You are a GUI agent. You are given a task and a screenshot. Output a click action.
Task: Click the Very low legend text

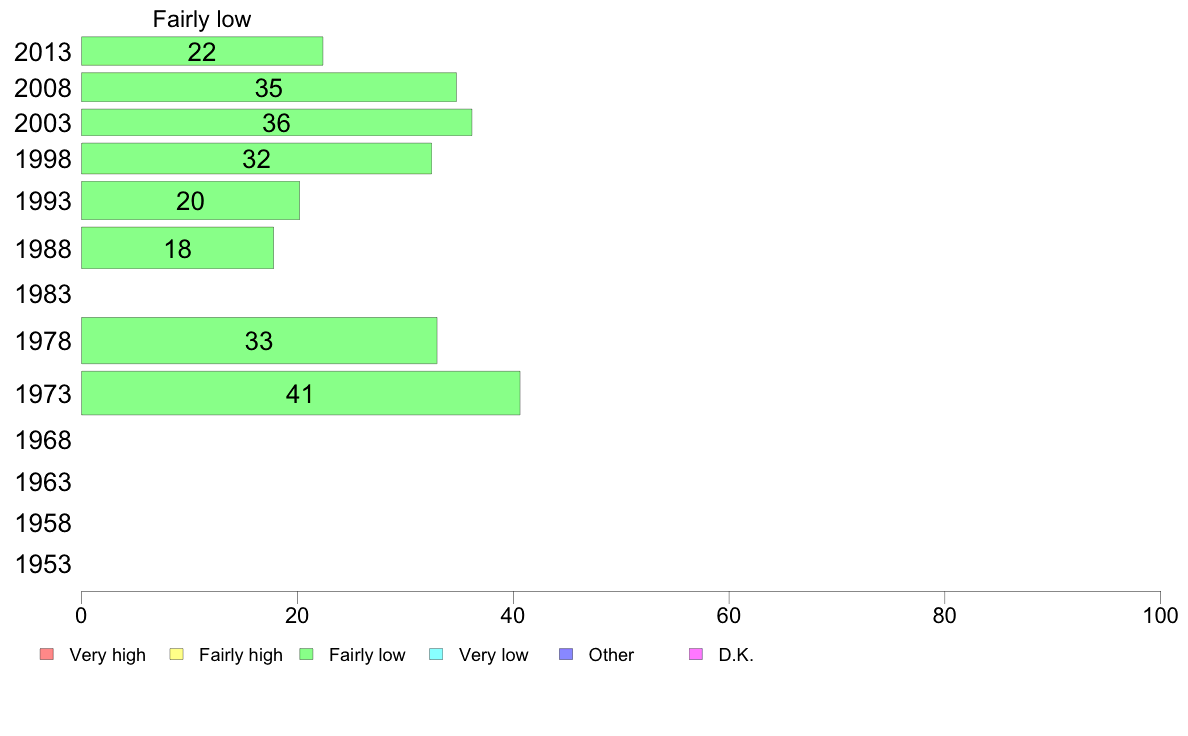[493, 655]
